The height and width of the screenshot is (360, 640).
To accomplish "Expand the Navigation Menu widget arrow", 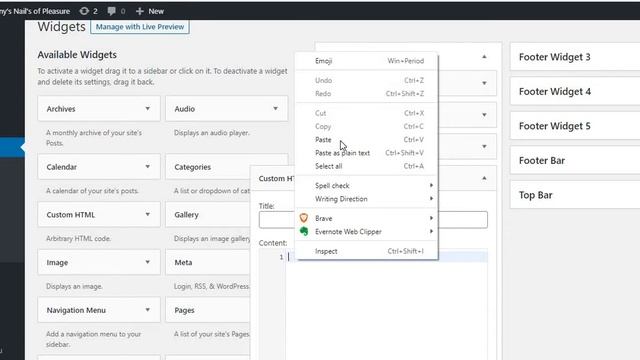I will (147, 310).
